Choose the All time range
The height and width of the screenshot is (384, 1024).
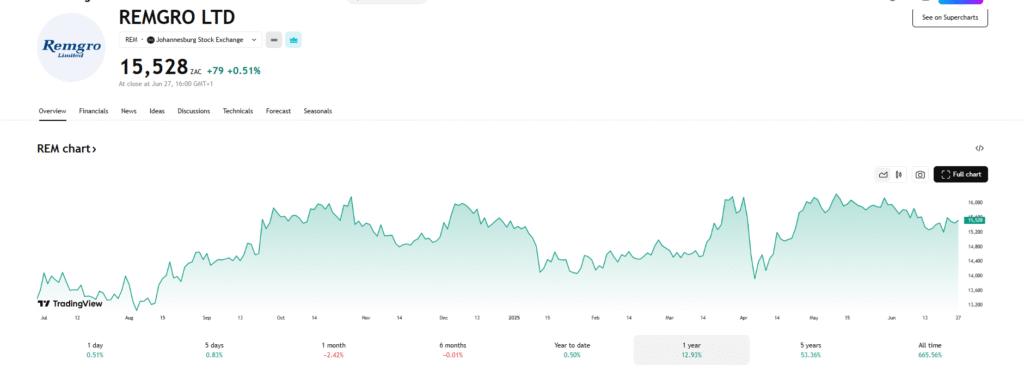pos(930,349)
